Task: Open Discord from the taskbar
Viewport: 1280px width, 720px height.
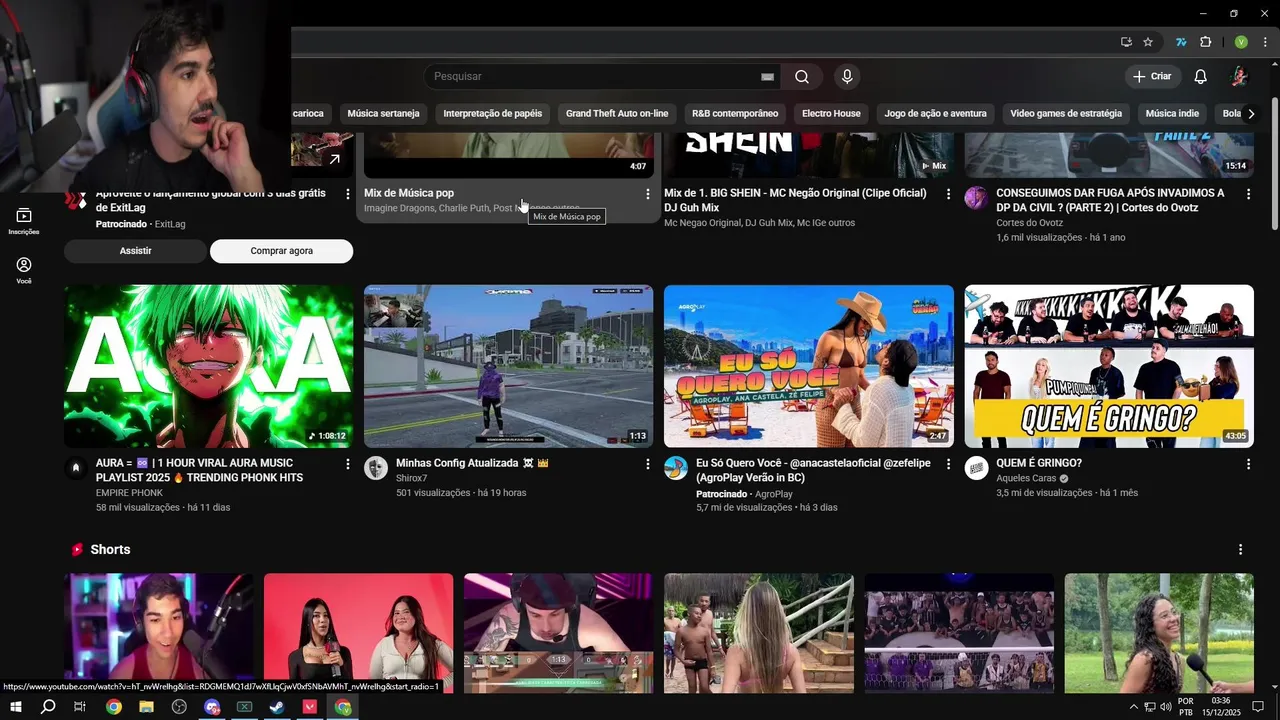Action: point(212,707)
